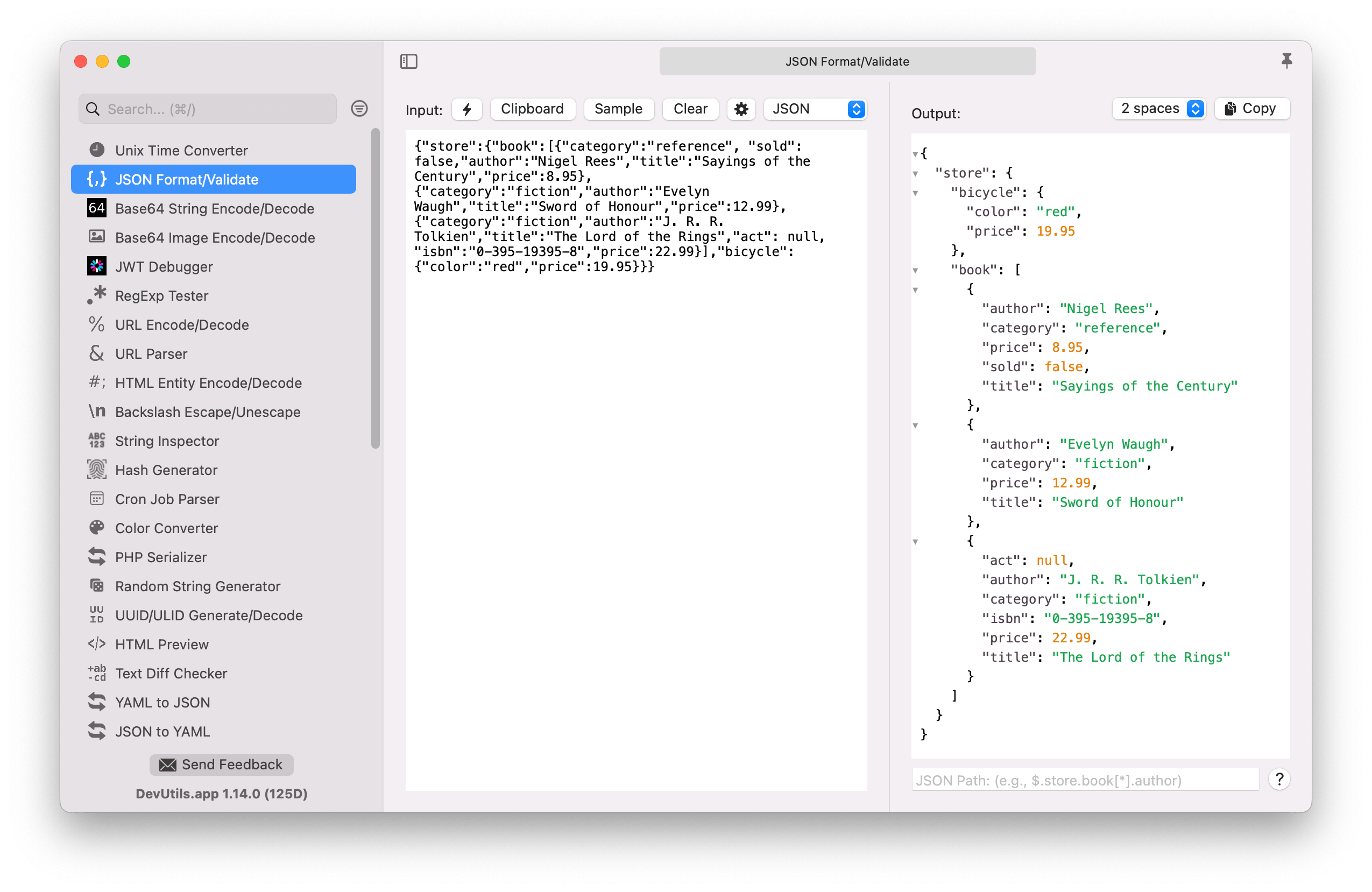The image size is (1372, 892).
Task: Click the lightning bolt input icon
Action: pyautogui.click(x=467, y=108)
